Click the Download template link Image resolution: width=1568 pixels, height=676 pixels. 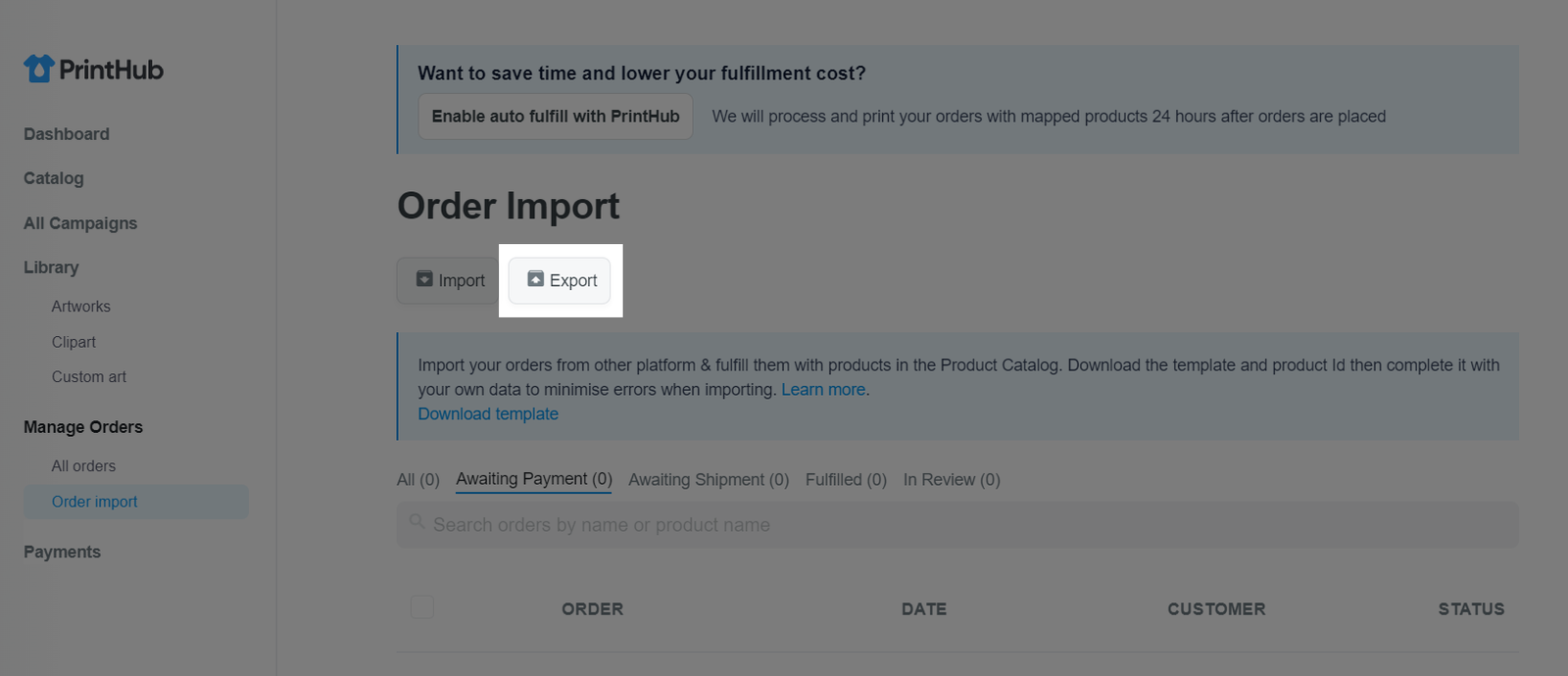[488, 414]
